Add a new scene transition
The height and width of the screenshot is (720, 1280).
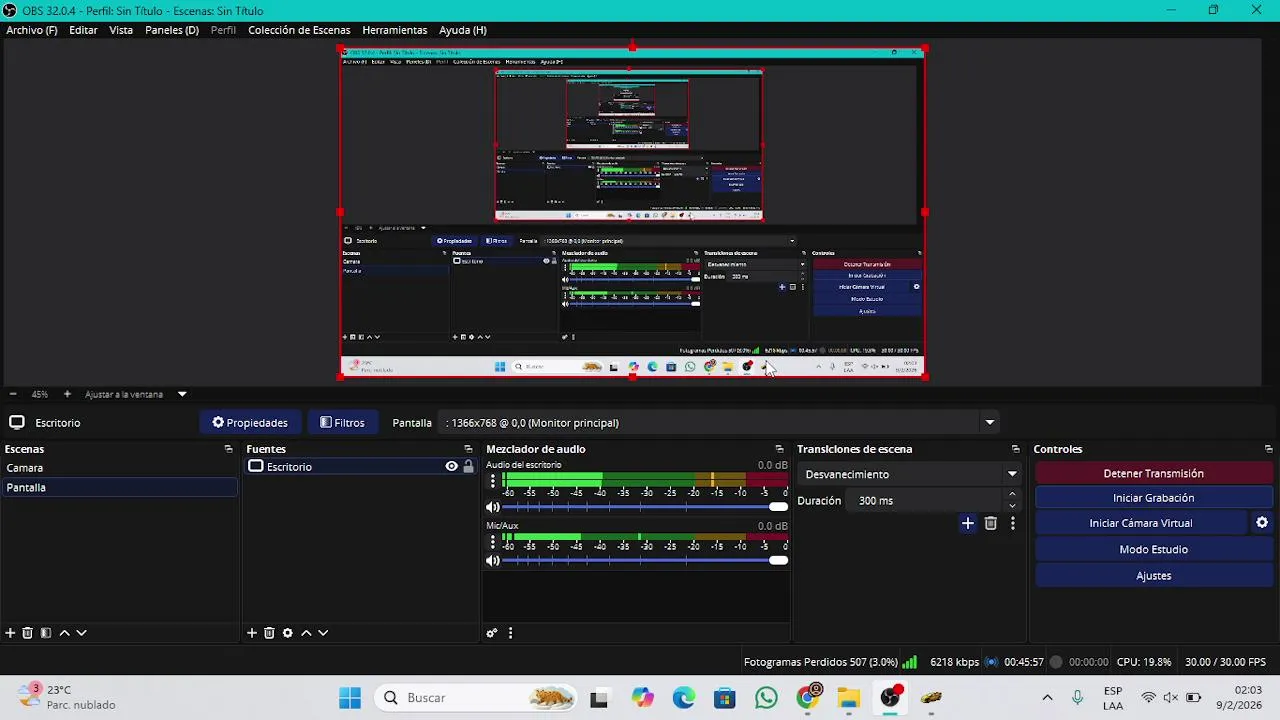tap(967, 523)
